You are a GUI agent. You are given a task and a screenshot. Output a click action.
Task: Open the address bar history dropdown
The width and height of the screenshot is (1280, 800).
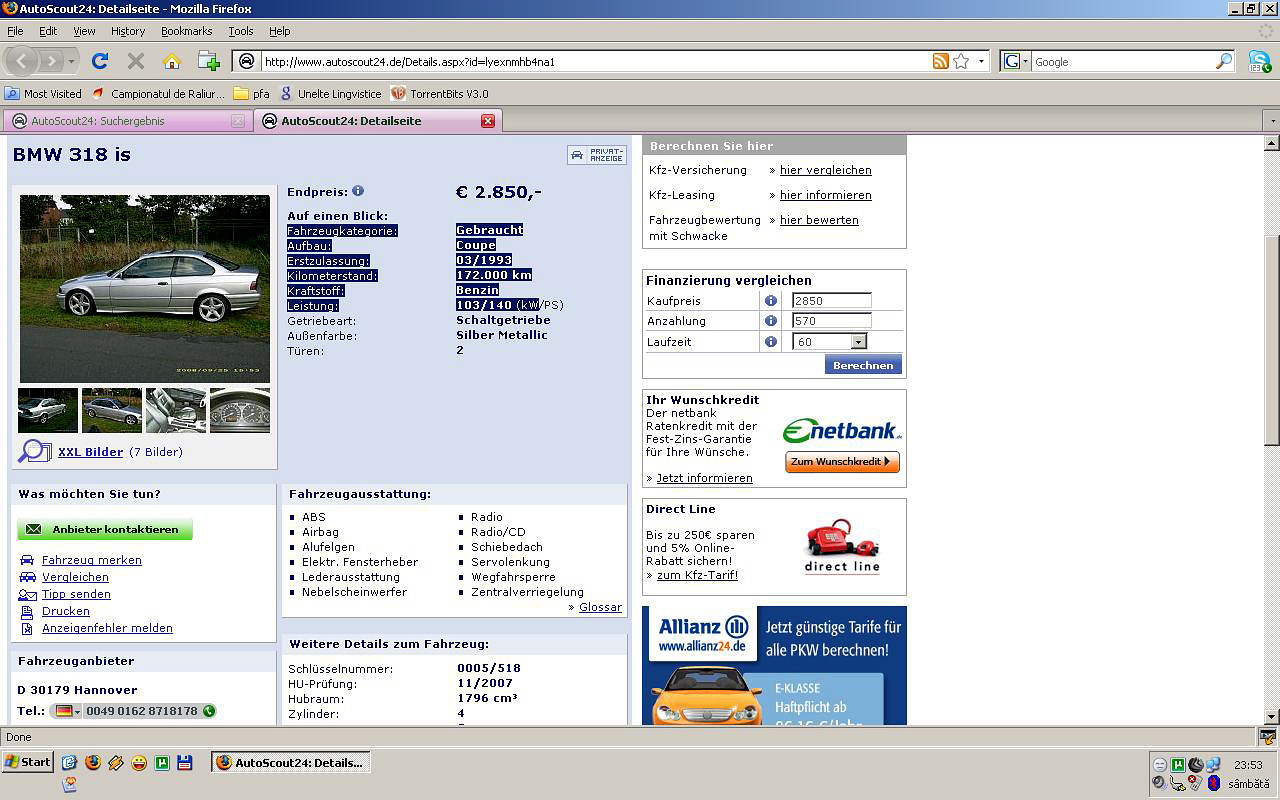pos(981,61)
